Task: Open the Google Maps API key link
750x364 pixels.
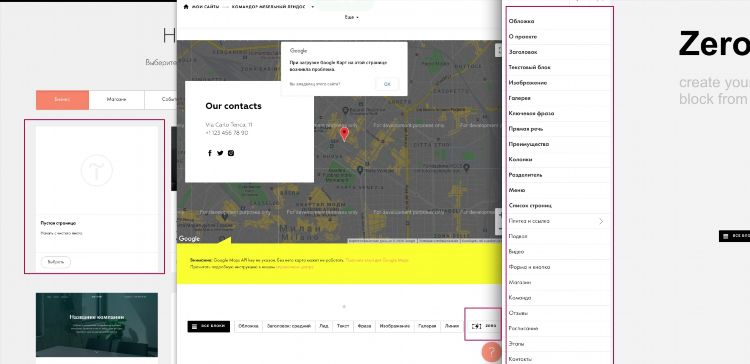Action: (x=377, y=260)
